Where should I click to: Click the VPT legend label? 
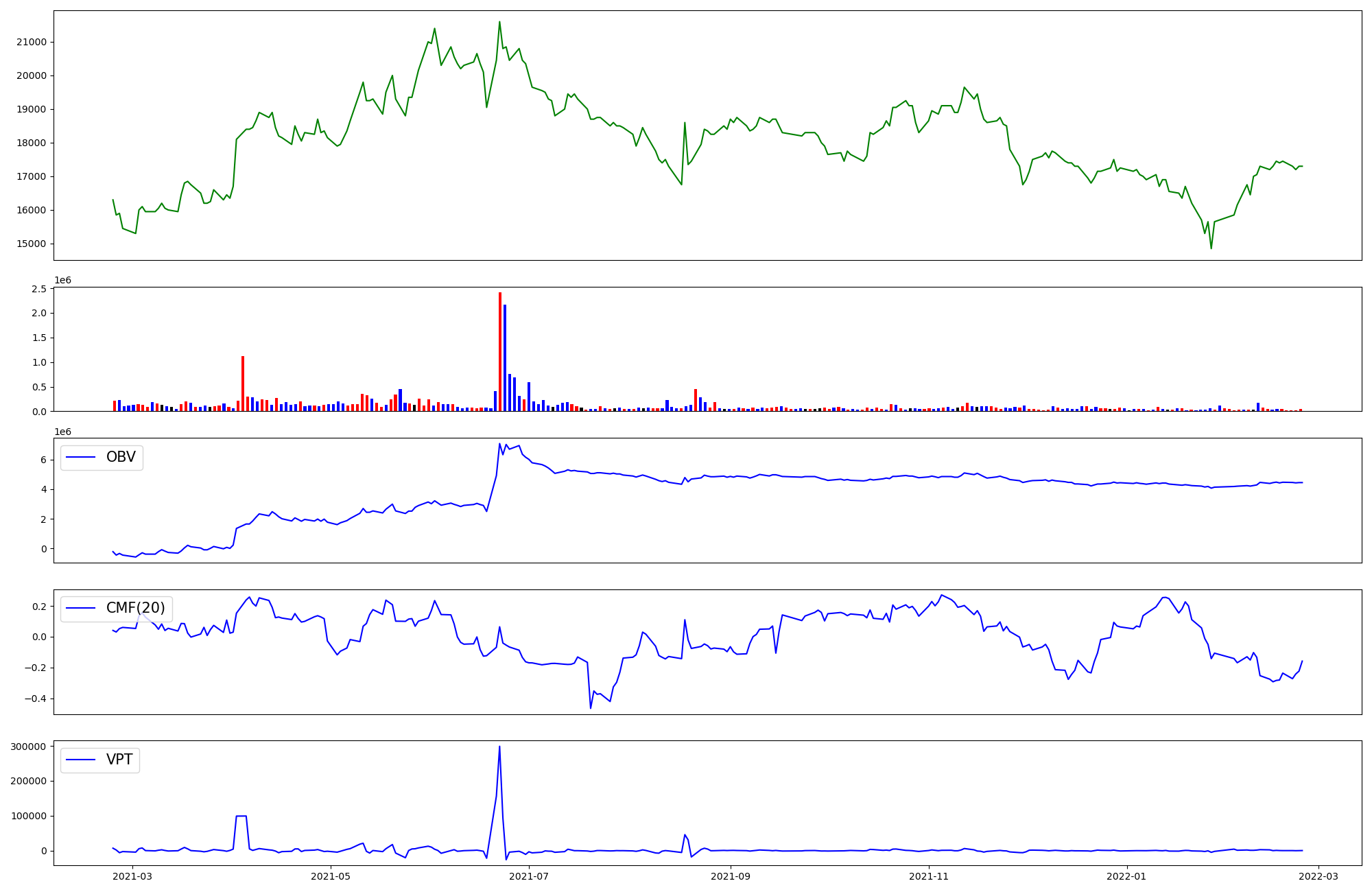(119, 760)
